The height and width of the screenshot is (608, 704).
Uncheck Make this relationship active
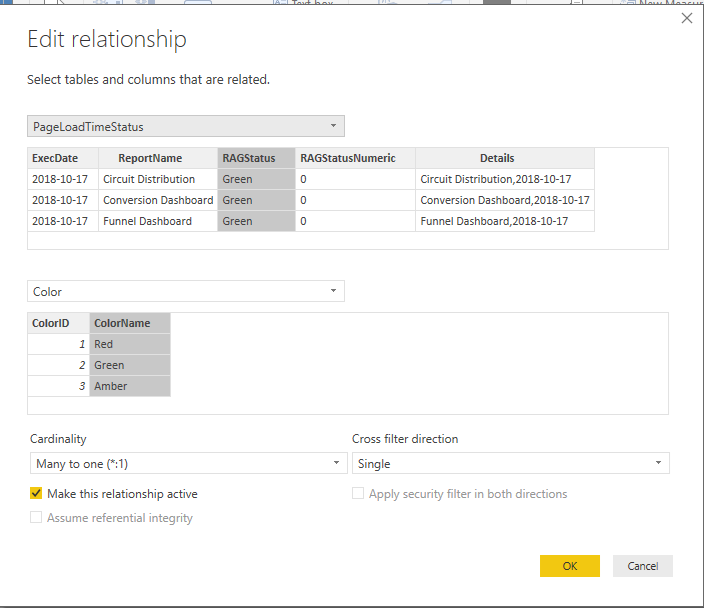(x=36, y=493)
